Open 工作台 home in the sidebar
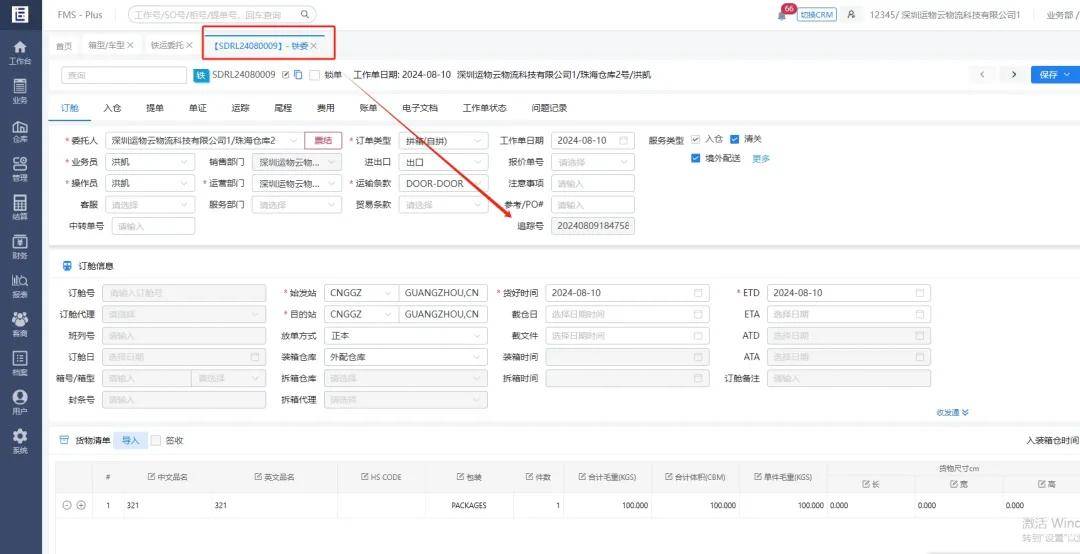The image size is (1080, 554). coord(20,52)
